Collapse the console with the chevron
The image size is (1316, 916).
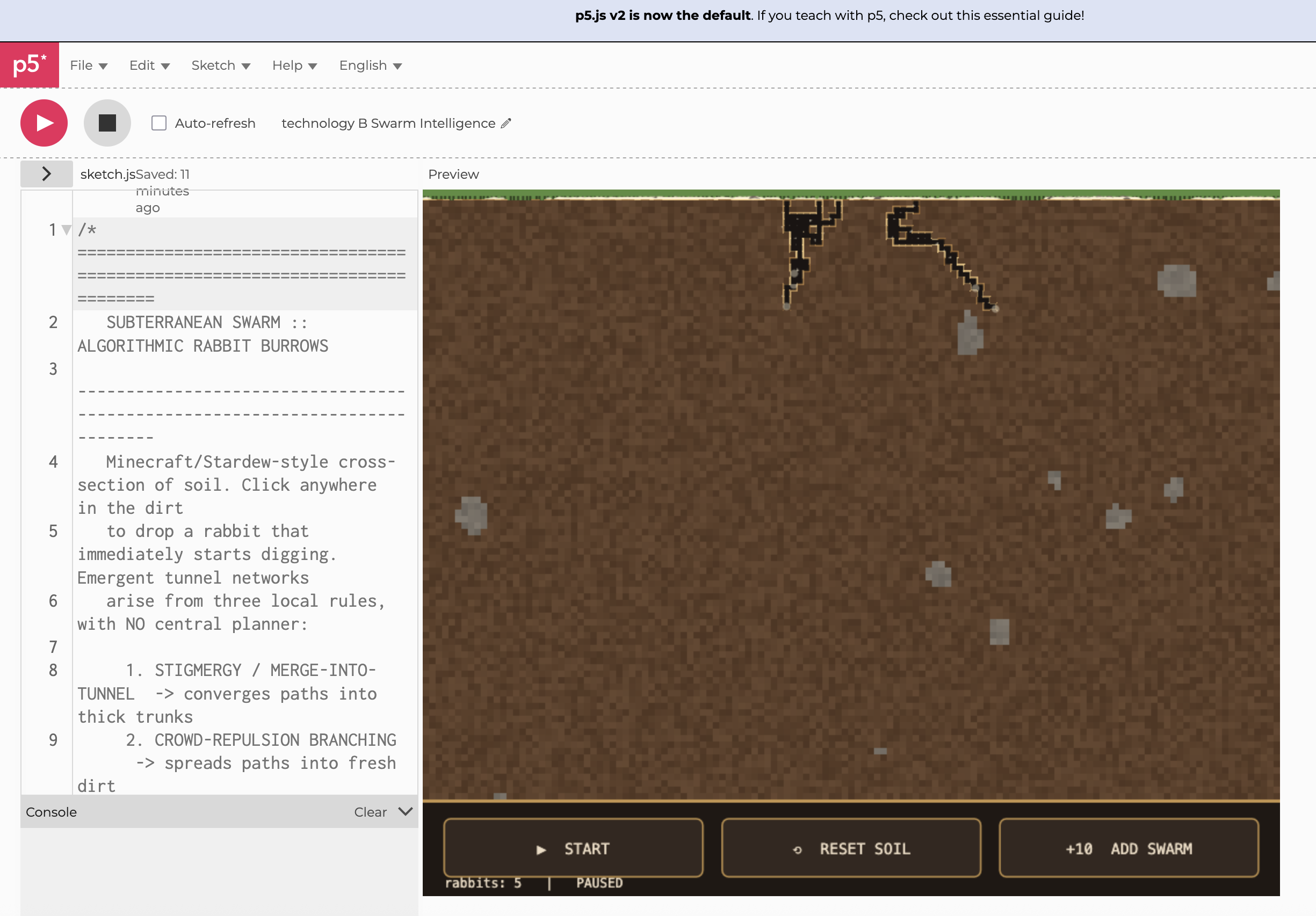tap(405, 811)
